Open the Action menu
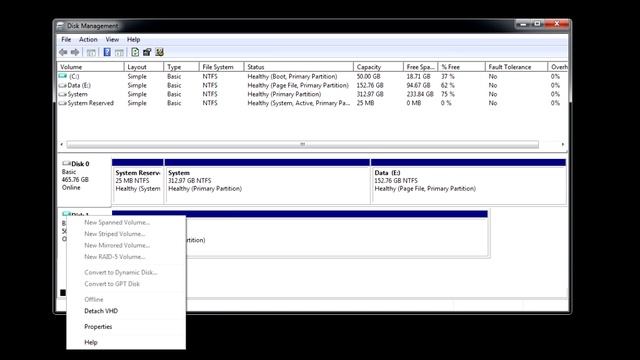Viewport: 640px width, 360px height. point(88,40)
